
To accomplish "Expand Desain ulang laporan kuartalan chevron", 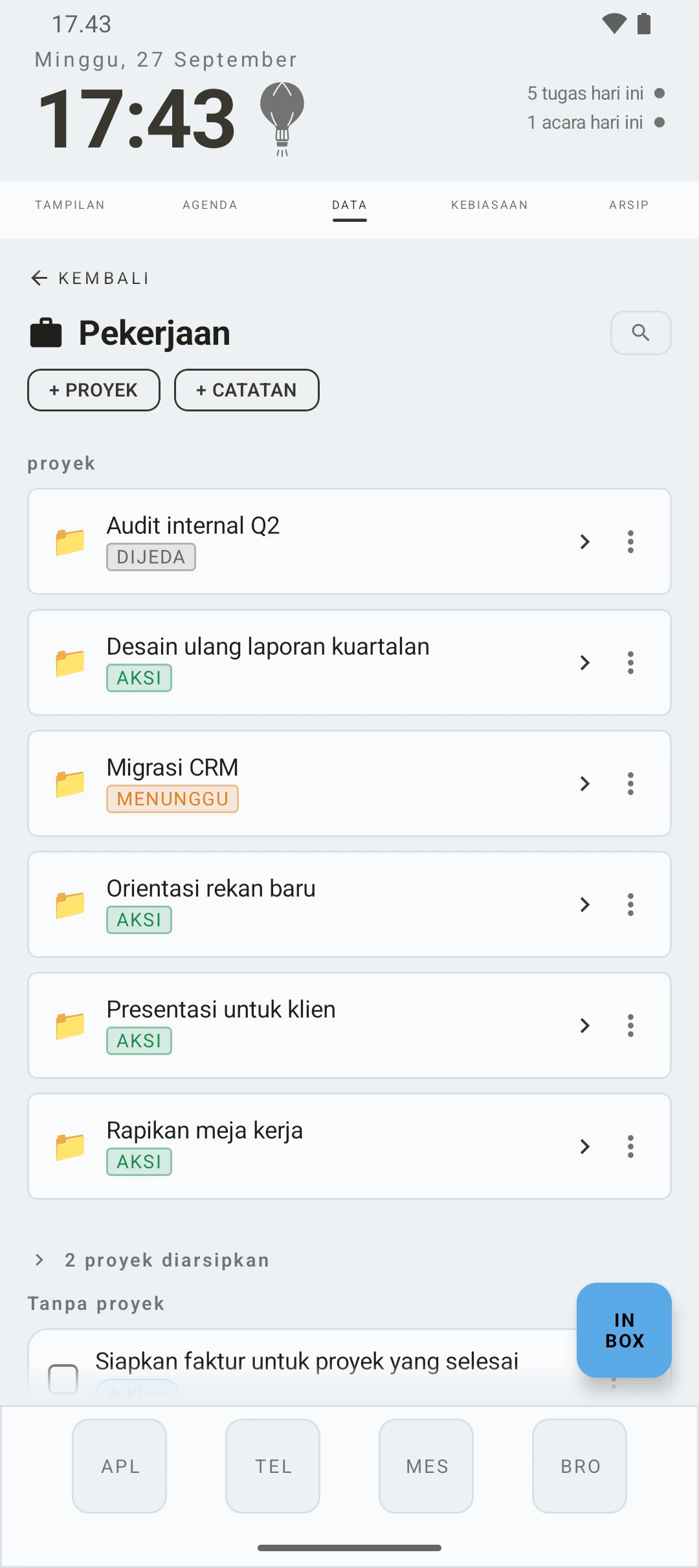I will (585, 662).
